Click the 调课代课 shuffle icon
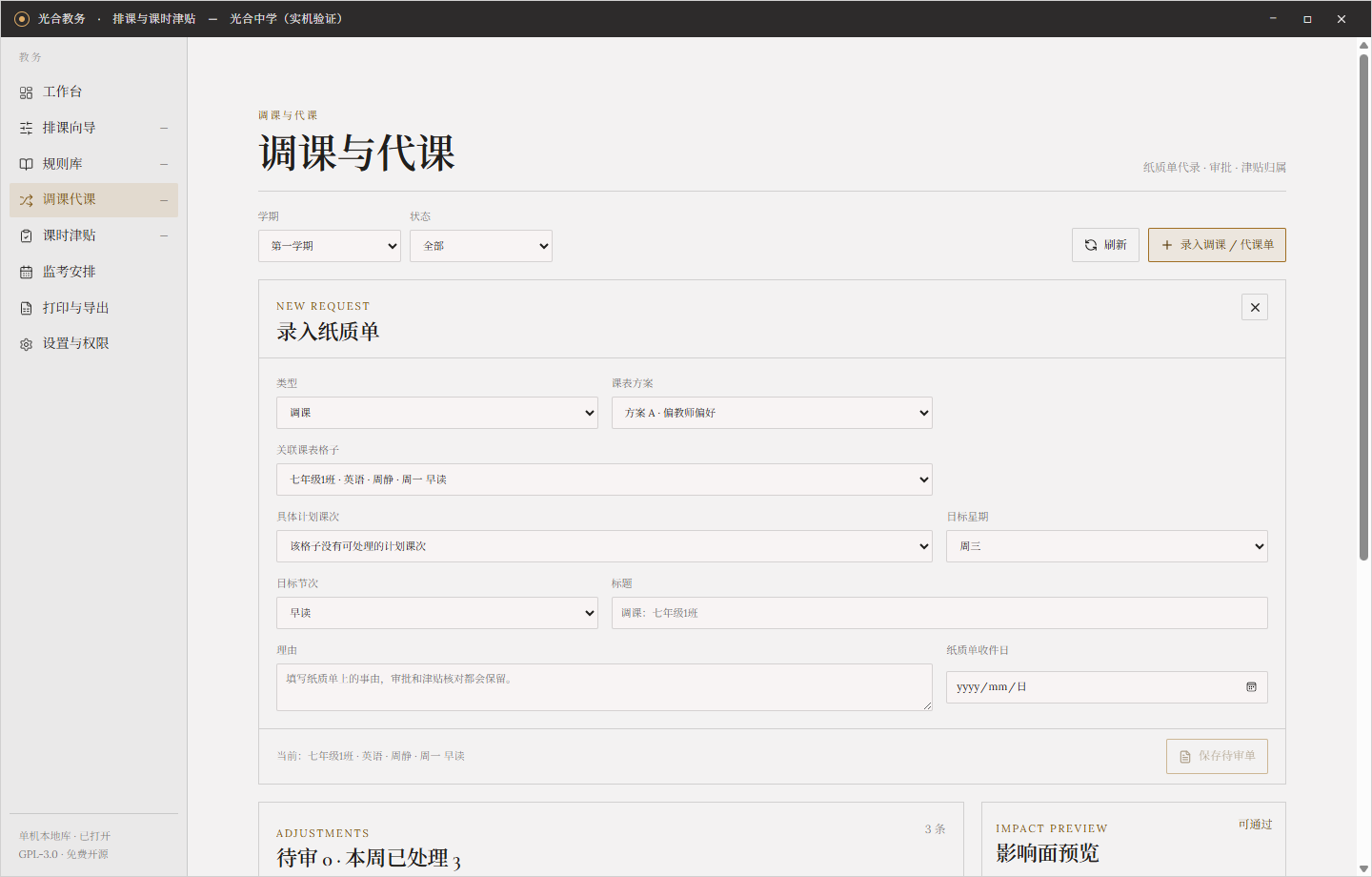This screenshot has height=877, width=1372. tap(26, 200)
